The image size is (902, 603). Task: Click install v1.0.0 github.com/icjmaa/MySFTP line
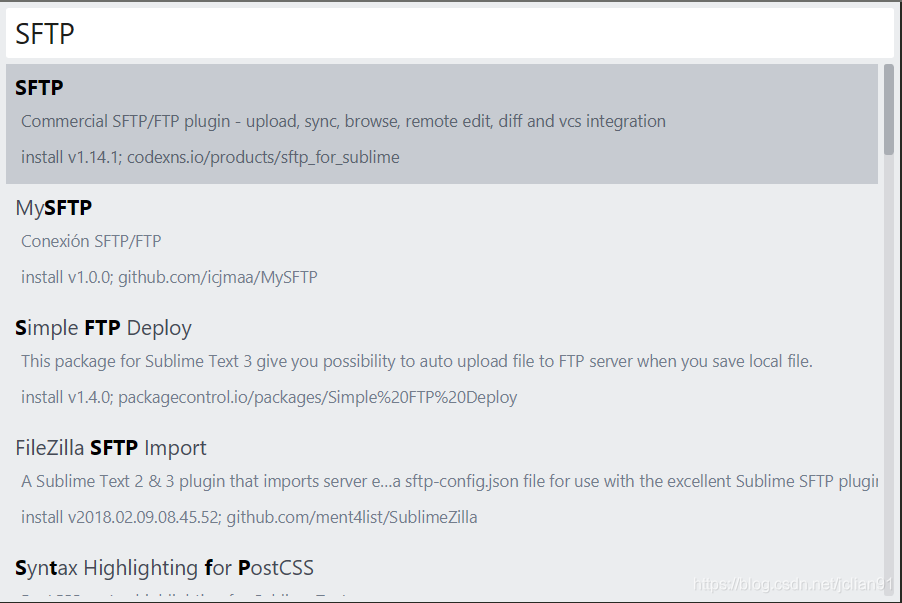pyautogui.click(x=169, y=277)
